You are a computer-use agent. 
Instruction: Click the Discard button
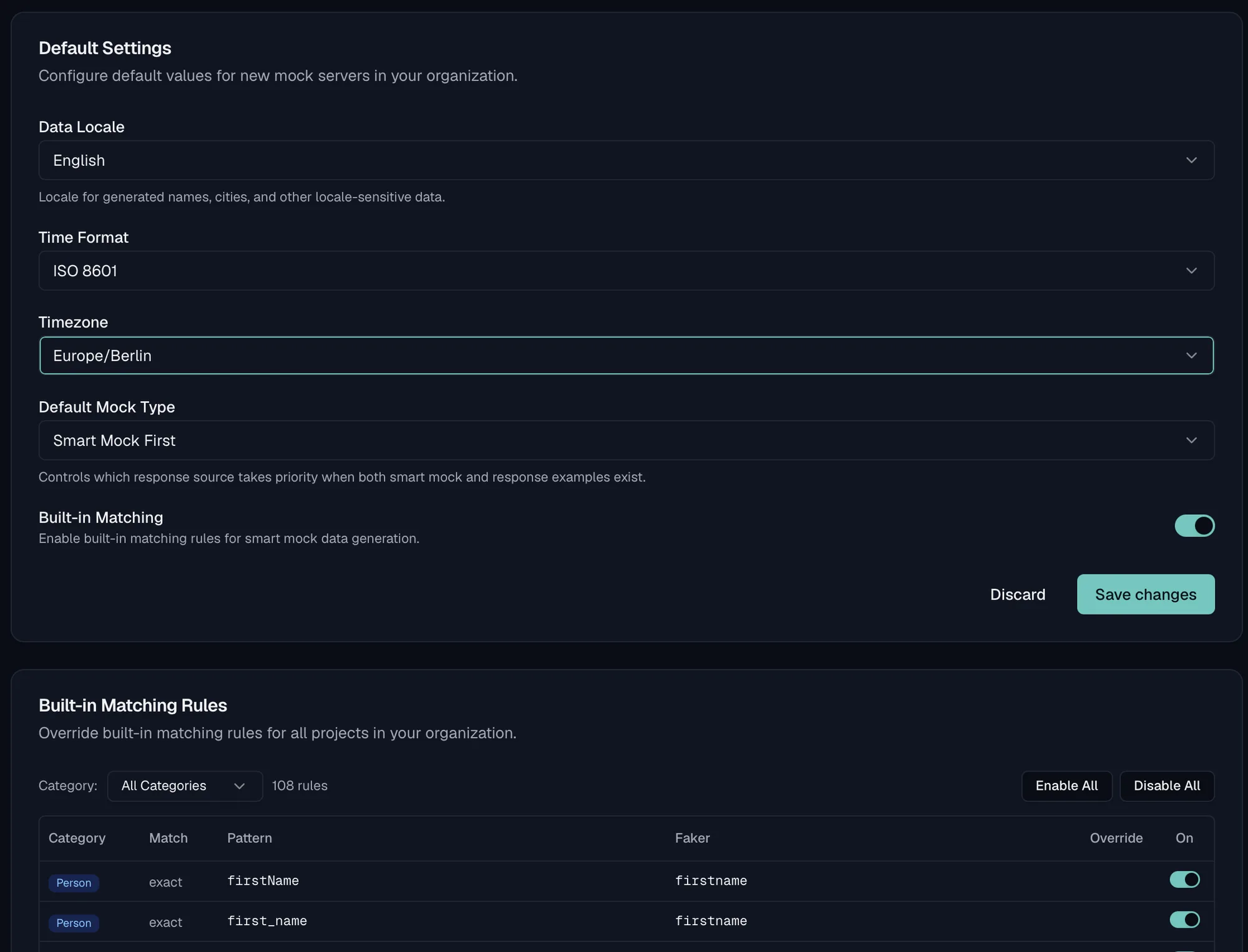[x=1018, y=595]
